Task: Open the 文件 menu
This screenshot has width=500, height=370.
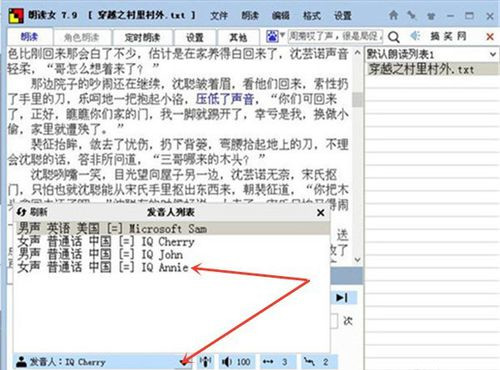Action: click(x=219, y=15)
